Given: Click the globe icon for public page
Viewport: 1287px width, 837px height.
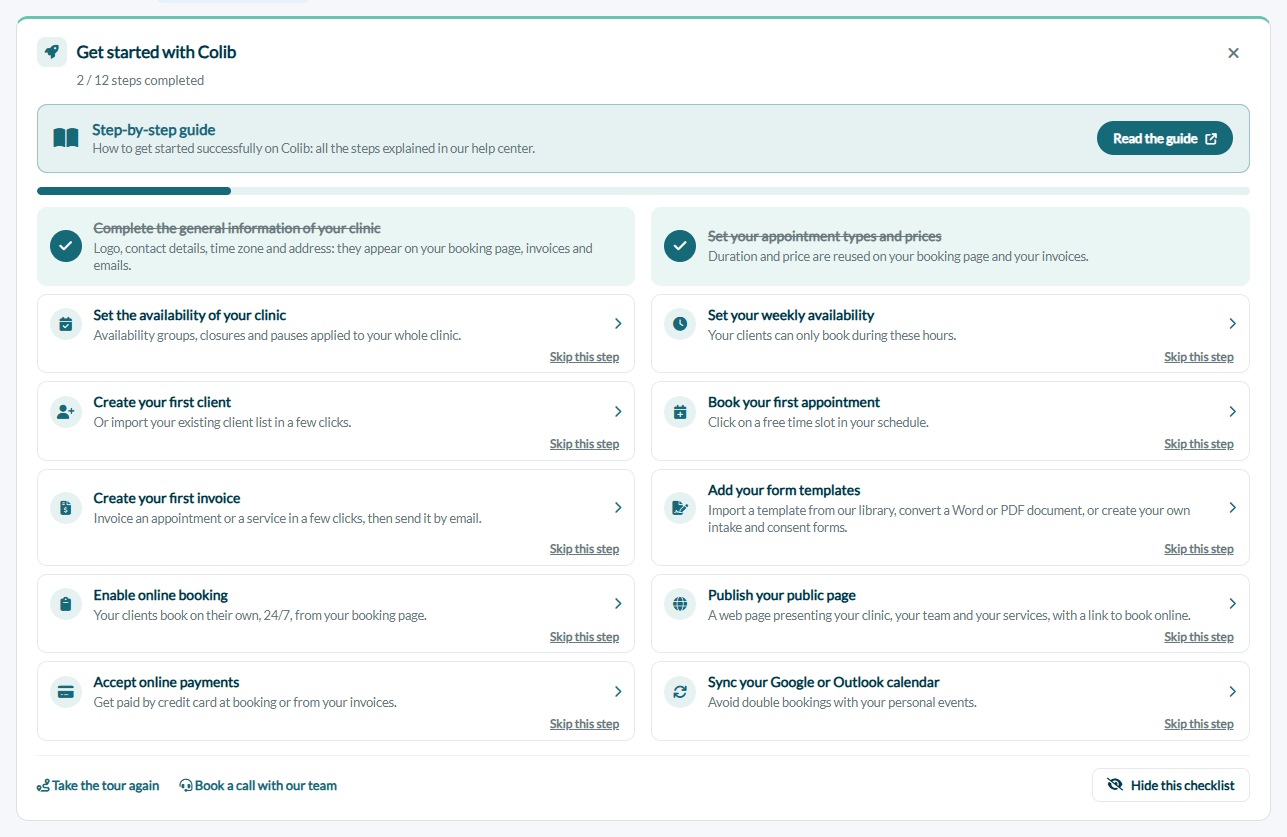Looking at the screenshot, I should [x=680, y=604].
